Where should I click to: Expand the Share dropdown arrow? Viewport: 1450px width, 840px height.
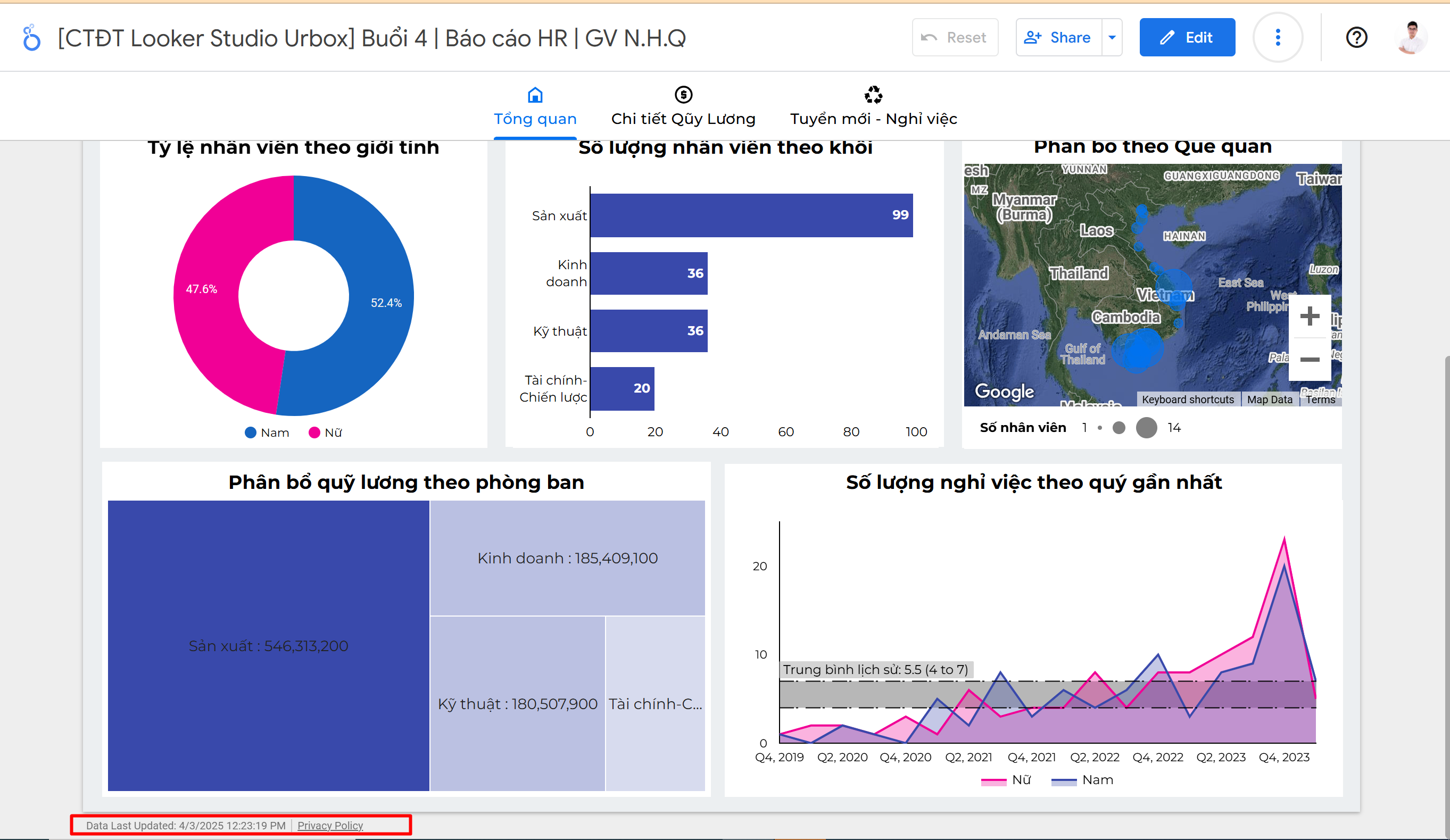click(1112, 38)
